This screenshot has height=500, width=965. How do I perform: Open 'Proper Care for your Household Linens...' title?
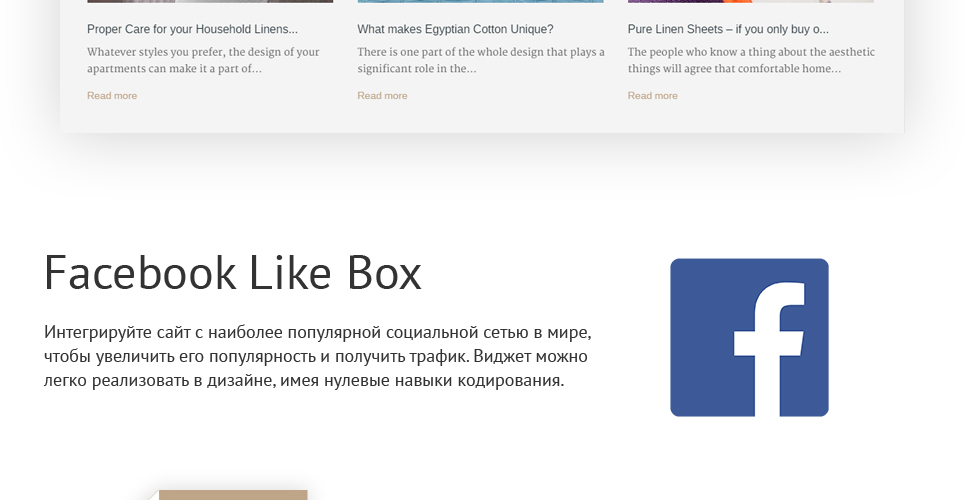tap(192, 29)
